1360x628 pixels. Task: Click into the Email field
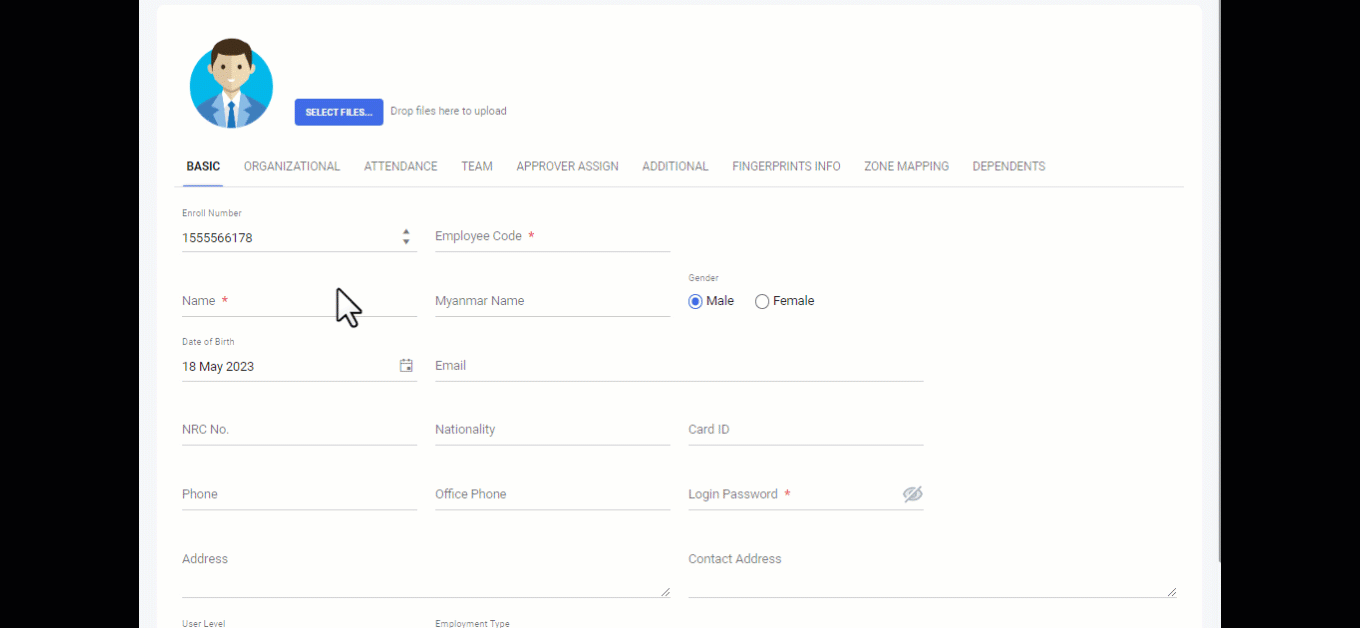coord(678,366)
